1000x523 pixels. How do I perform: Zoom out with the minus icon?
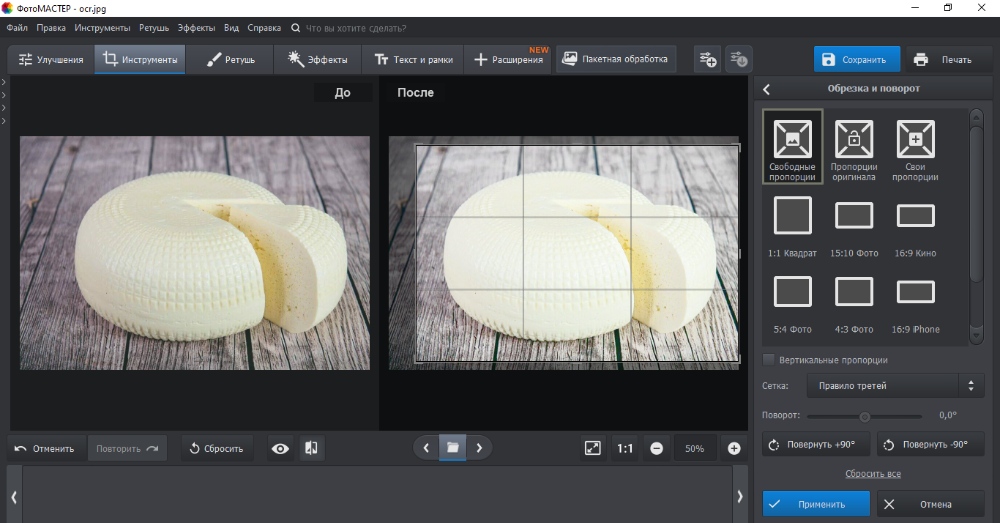[656, 448]
